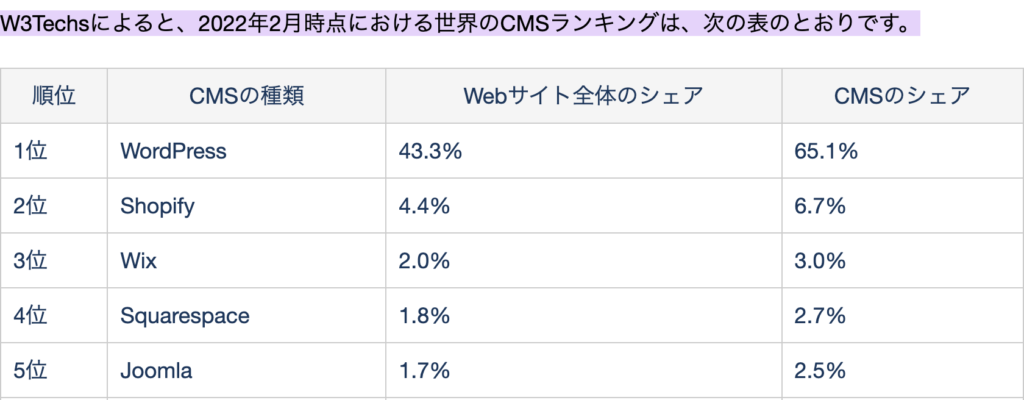Select the WordPress cell
Viewport: 1024px width, 400px height.
click(173, 151)
